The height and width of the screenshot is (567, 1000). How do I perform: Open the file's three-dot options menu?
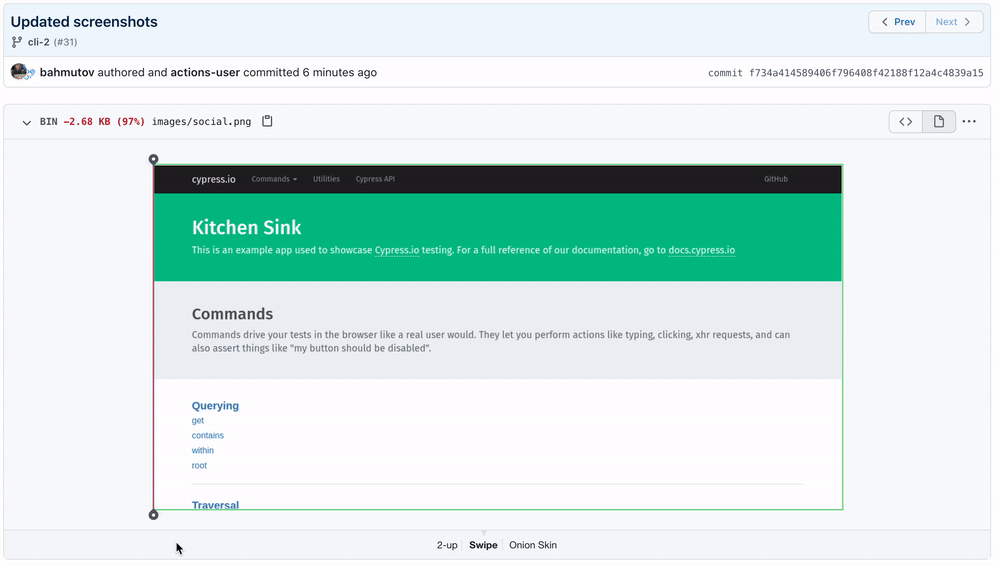tap(969, 122)
